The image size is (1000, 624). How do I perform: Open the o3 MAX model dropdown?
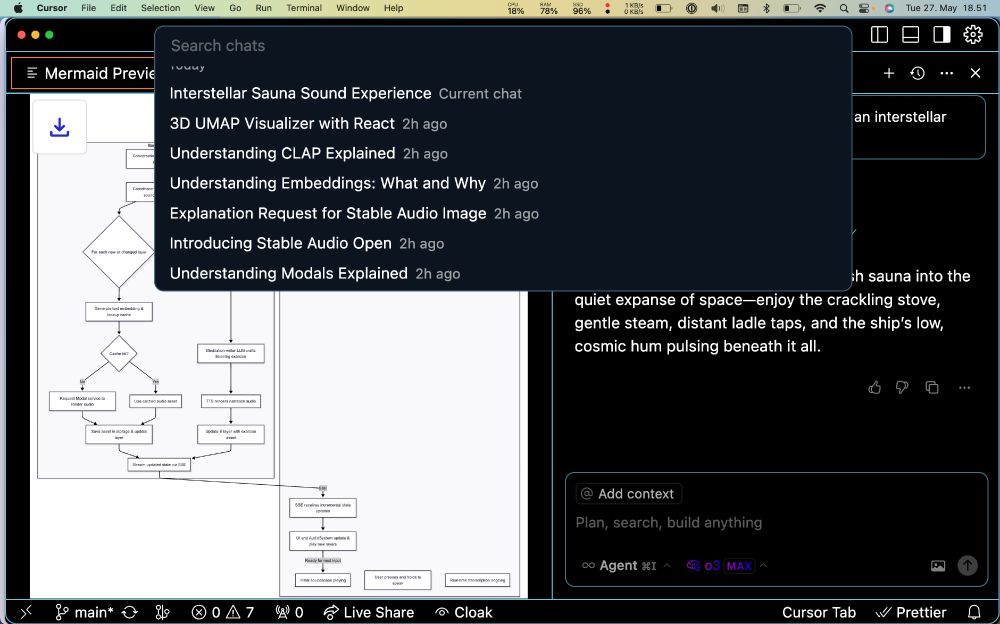(x=726, y=565)
